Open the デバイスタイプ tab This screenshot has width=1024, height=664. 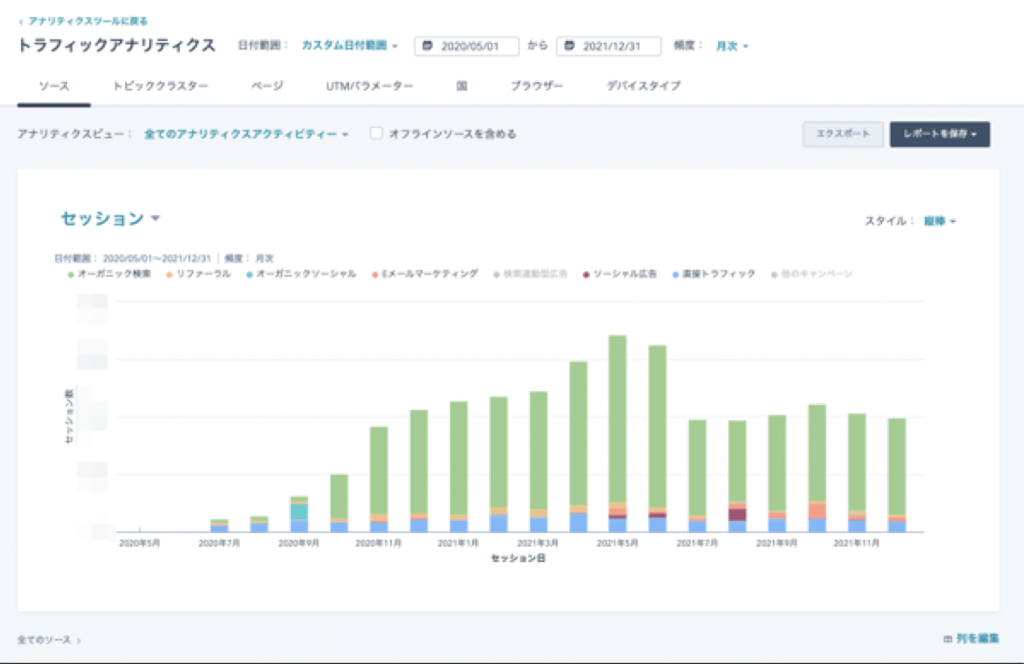click(644, 86)
